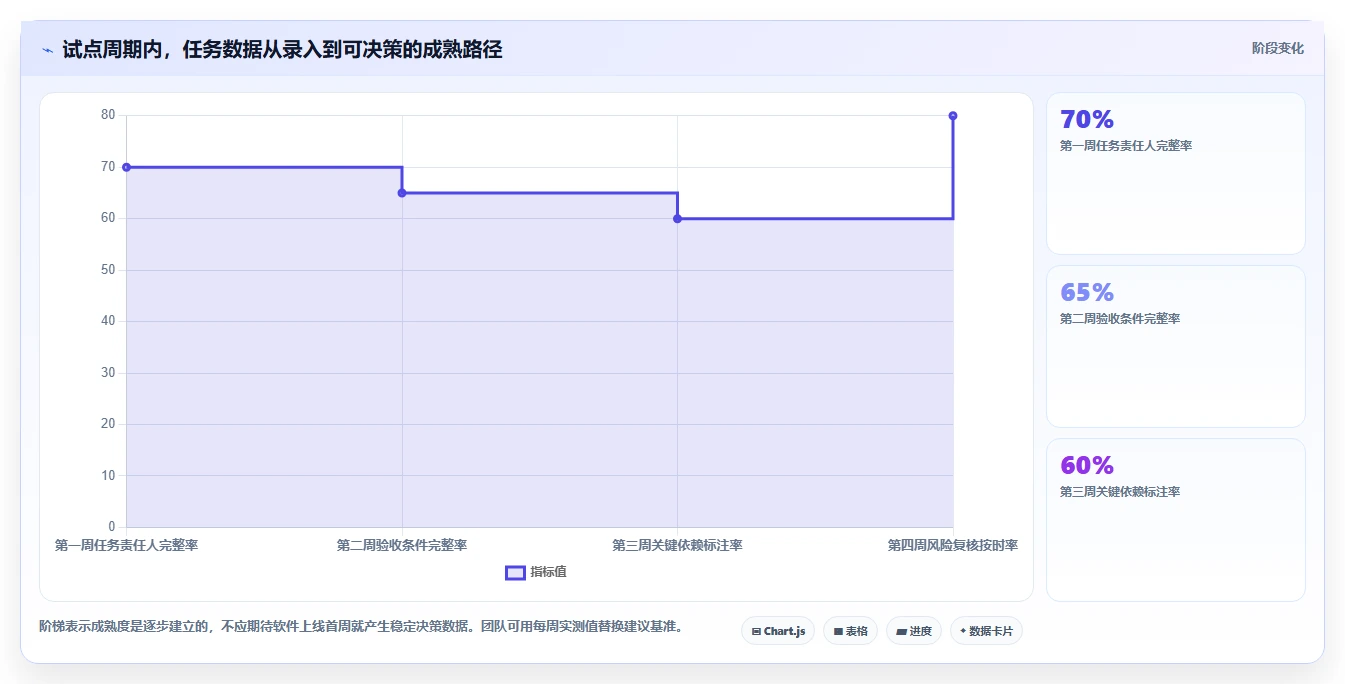Click the 指标值 legend color box
Image resolution: width=1345 pixels, height=684 pixels.
click(x=515, y=572)
